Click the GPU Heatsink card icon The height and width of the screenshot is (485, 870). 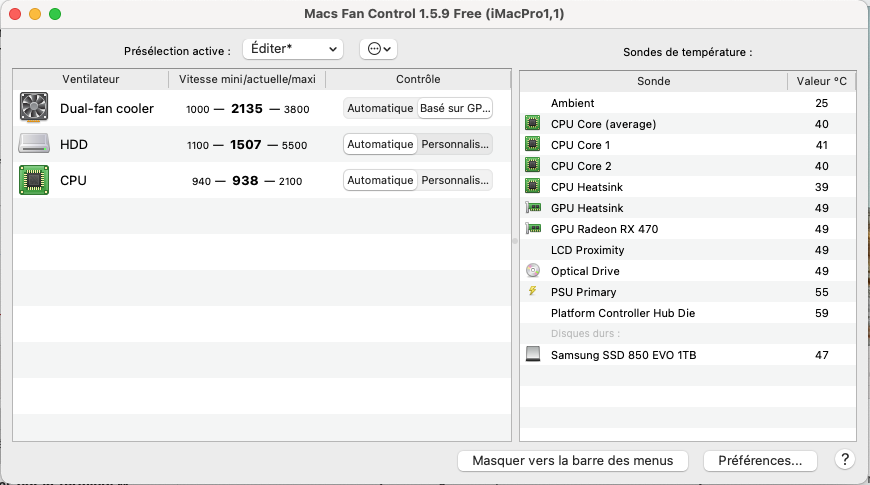click(533, 208)
